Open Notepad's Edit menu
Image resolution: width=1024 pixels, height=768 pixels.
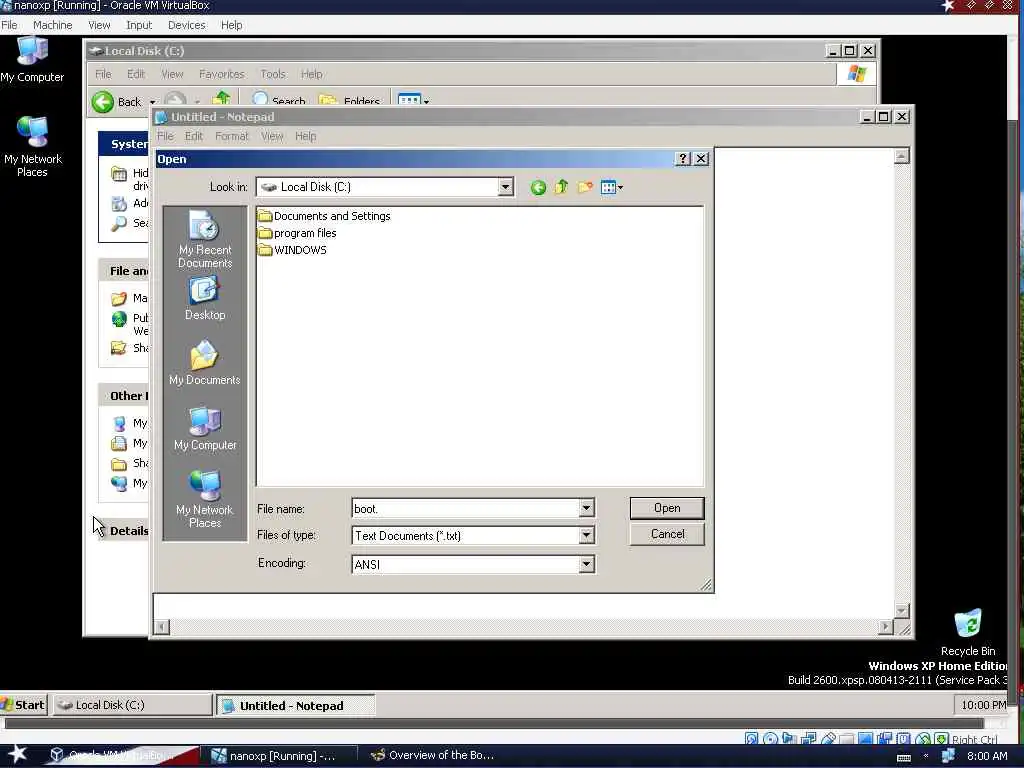pyautogui.click(x=193, y=136)
